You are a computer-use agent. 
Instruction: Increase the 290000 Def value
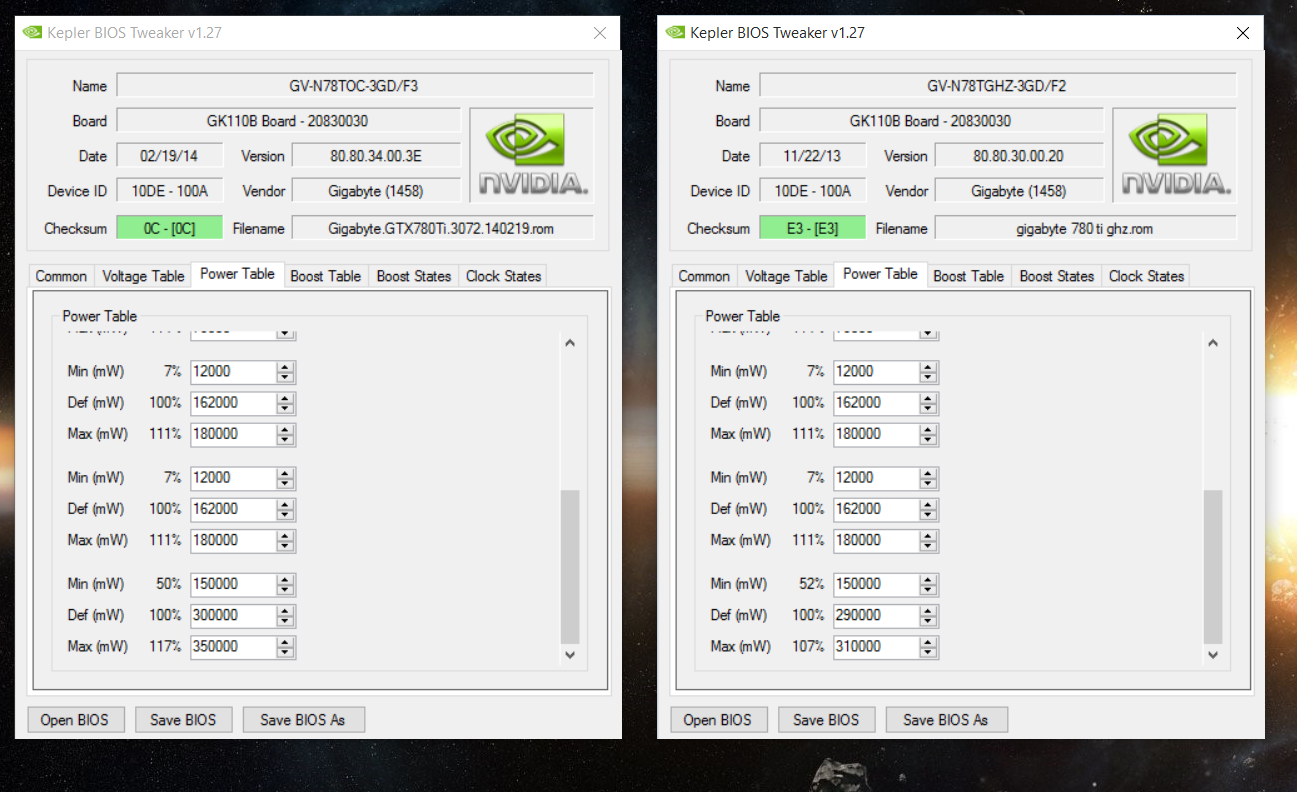928,610
